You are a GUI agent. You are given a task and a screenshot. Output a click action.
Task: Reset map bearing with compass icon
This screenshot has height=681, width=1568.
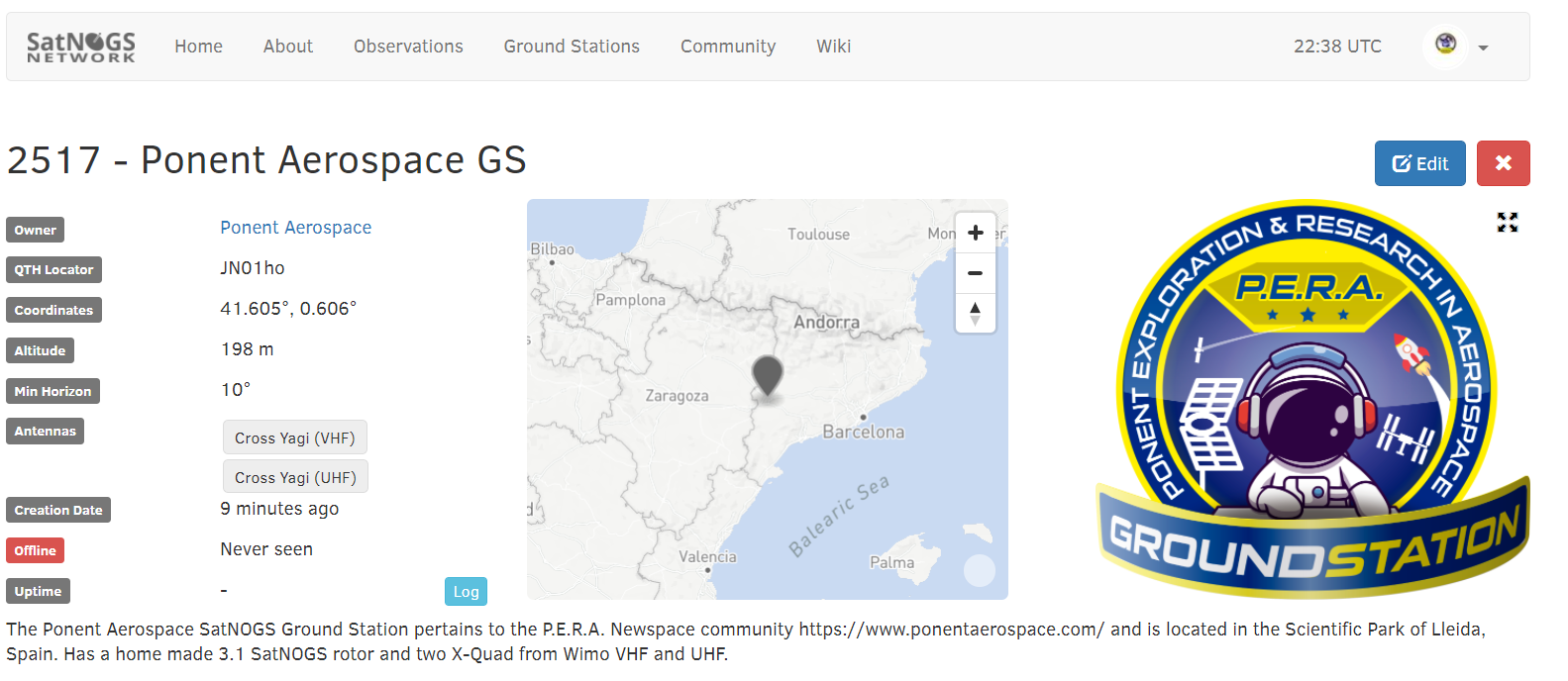click(976, 313)
